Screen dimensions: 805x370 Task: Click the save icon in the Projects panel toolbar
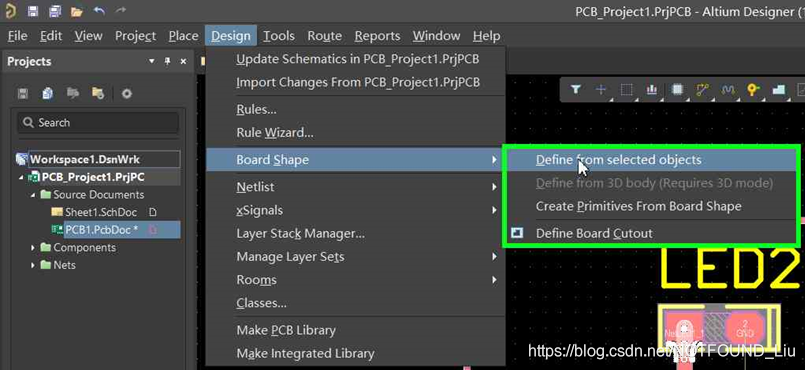pos(23,93)
